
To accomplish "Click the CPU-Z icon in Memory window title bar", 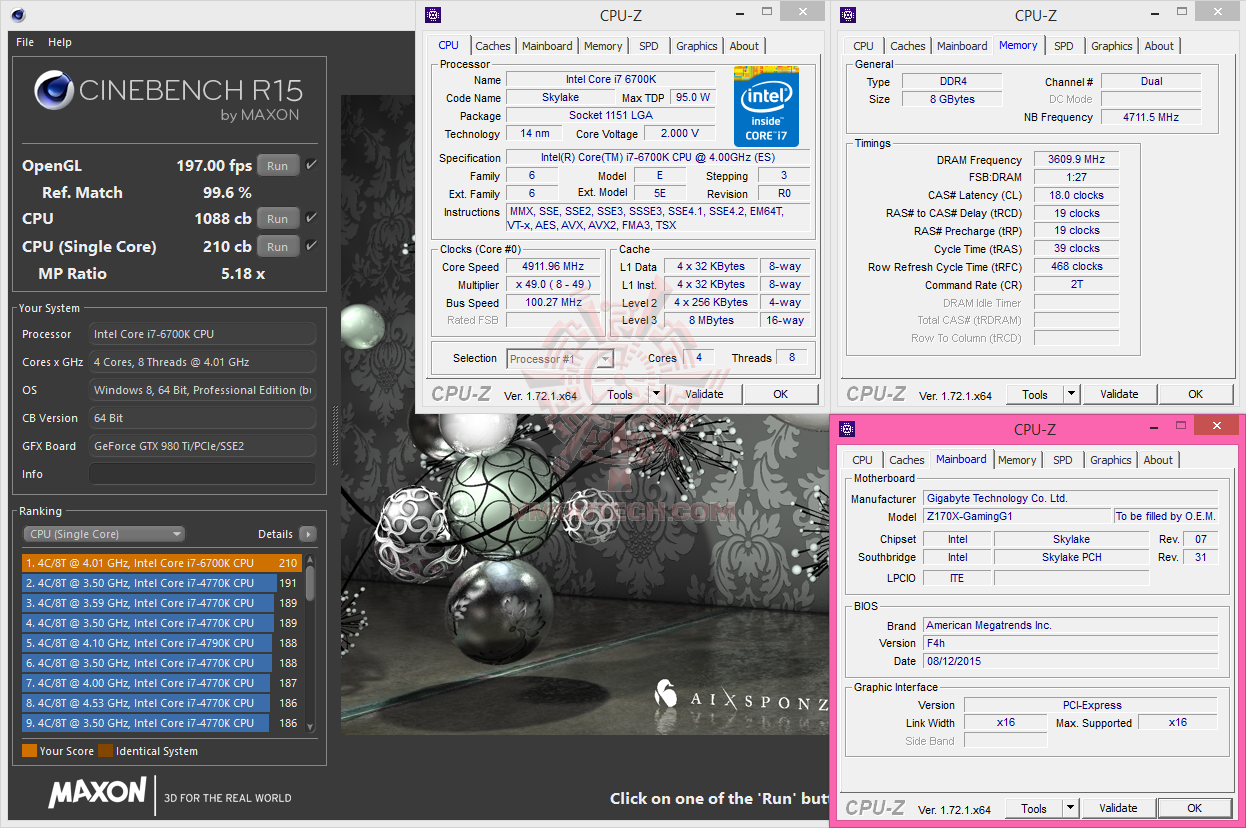I will pyautogui.click(x=848, y=15).
